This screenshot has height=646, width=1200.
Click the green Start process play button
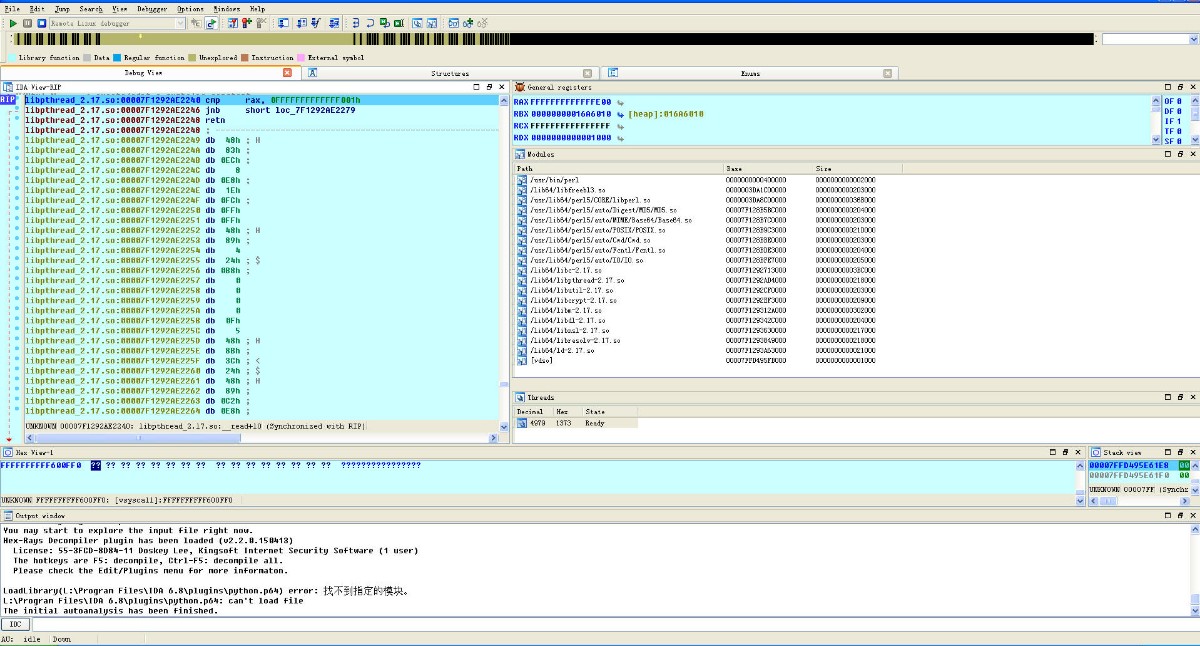click(13, 23)
